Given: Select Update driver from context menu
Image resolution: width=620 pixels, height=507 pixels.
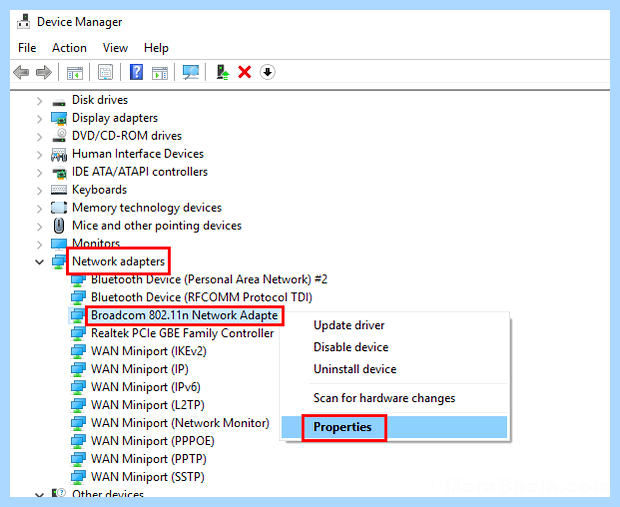Looking at the screenshot, I should pyautogui.click(x=349, y=325).
